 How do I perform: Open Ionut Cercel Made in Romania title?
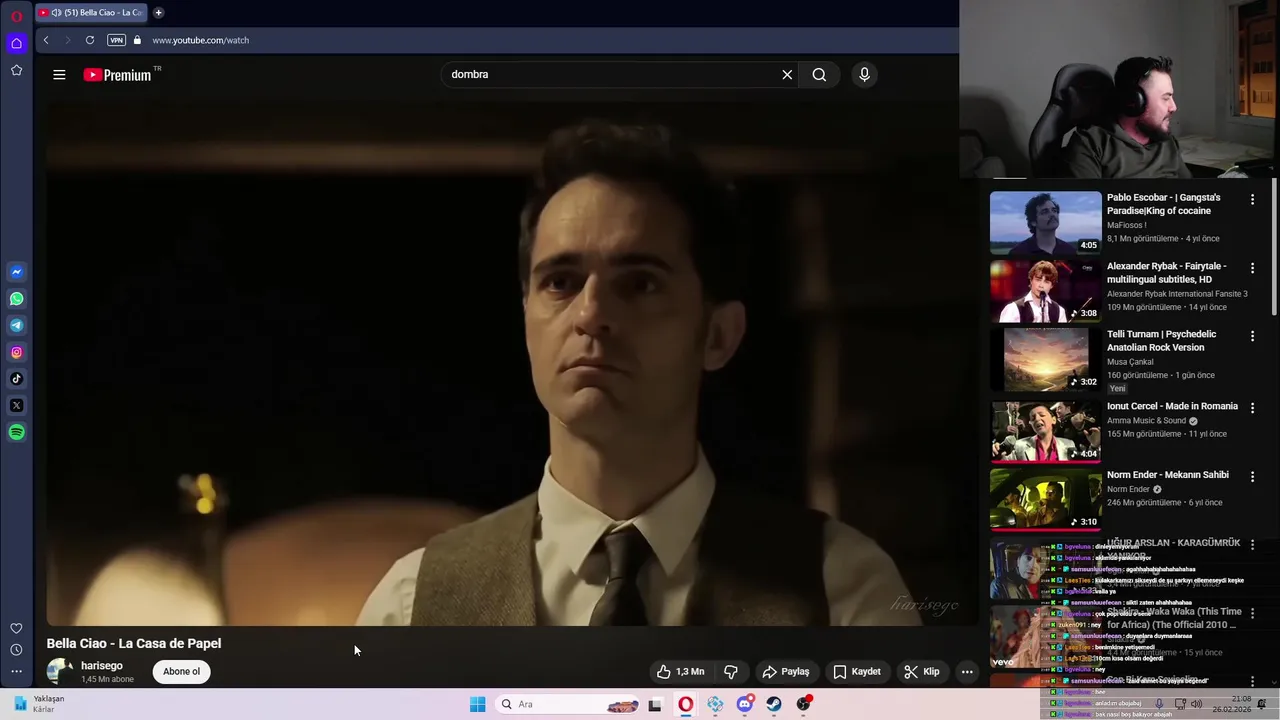tap(1172, 407)
